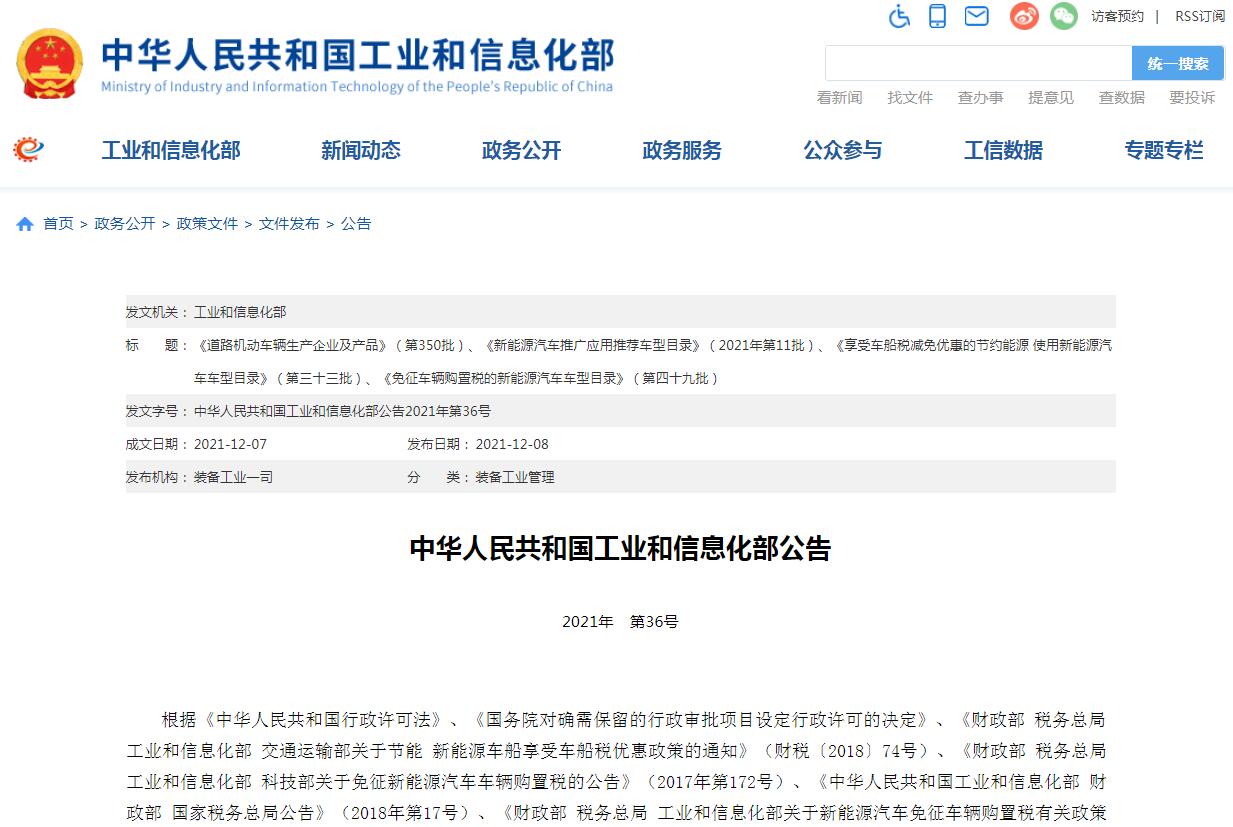Click the heading 中华人民共和国工业和信息化部公告

[x=620, y=549]
